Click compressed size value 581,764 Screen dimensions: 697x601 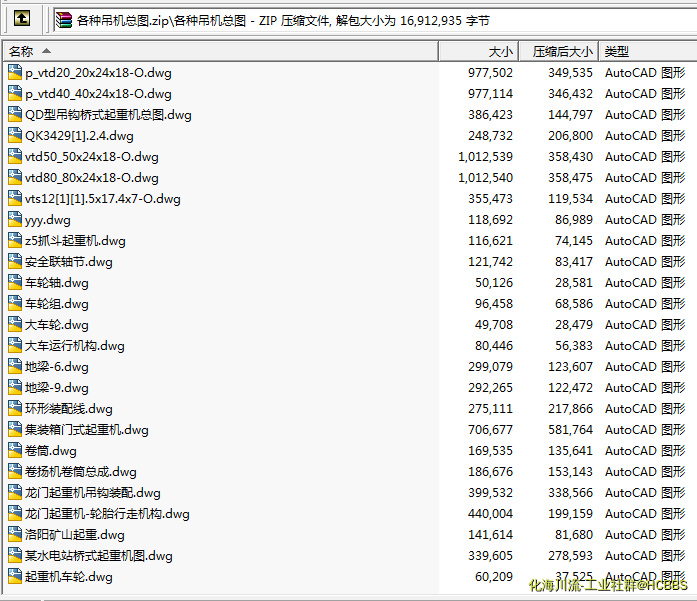coord(570,430)
